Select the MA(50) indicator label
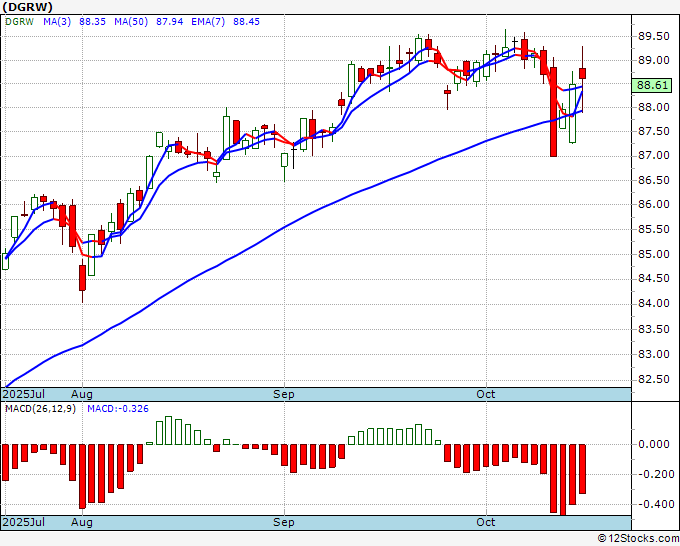Image resolution: width=680 pixels, height=546 pixels. (131, 22)
